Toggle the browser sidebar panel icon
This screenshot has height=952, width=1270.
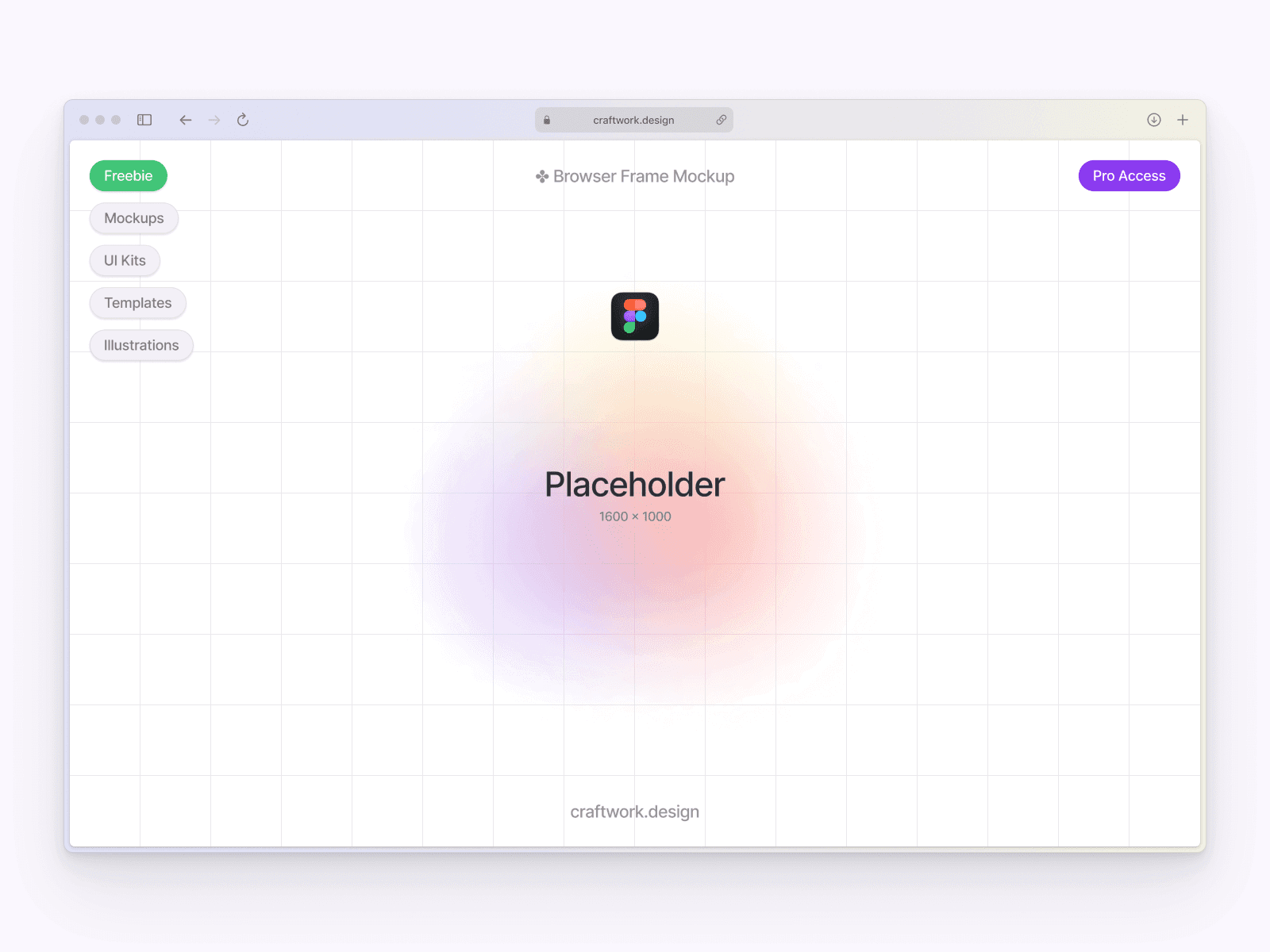(144, 120)
